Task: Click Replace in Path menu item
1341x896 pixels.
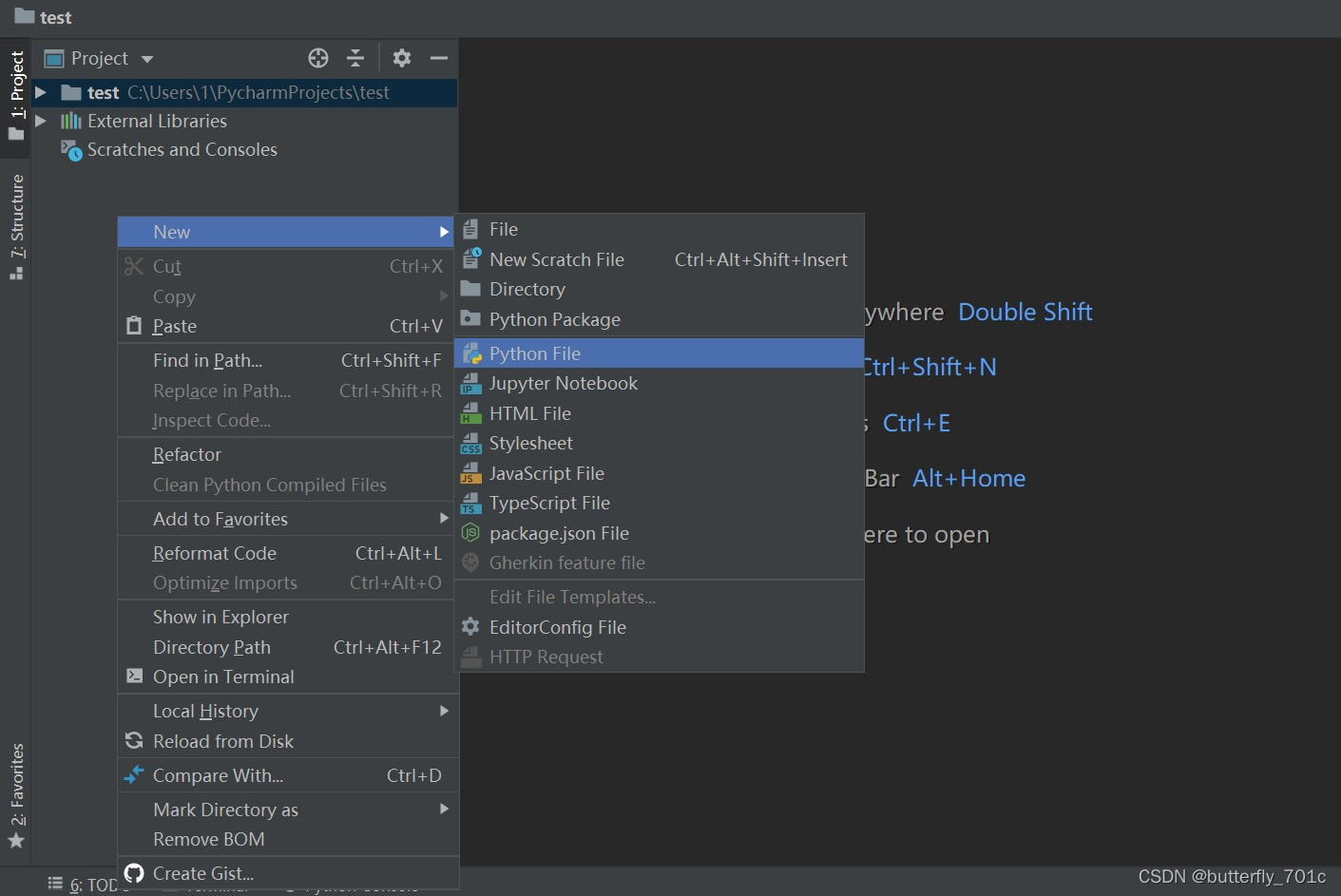Action: tap(286, 391)
